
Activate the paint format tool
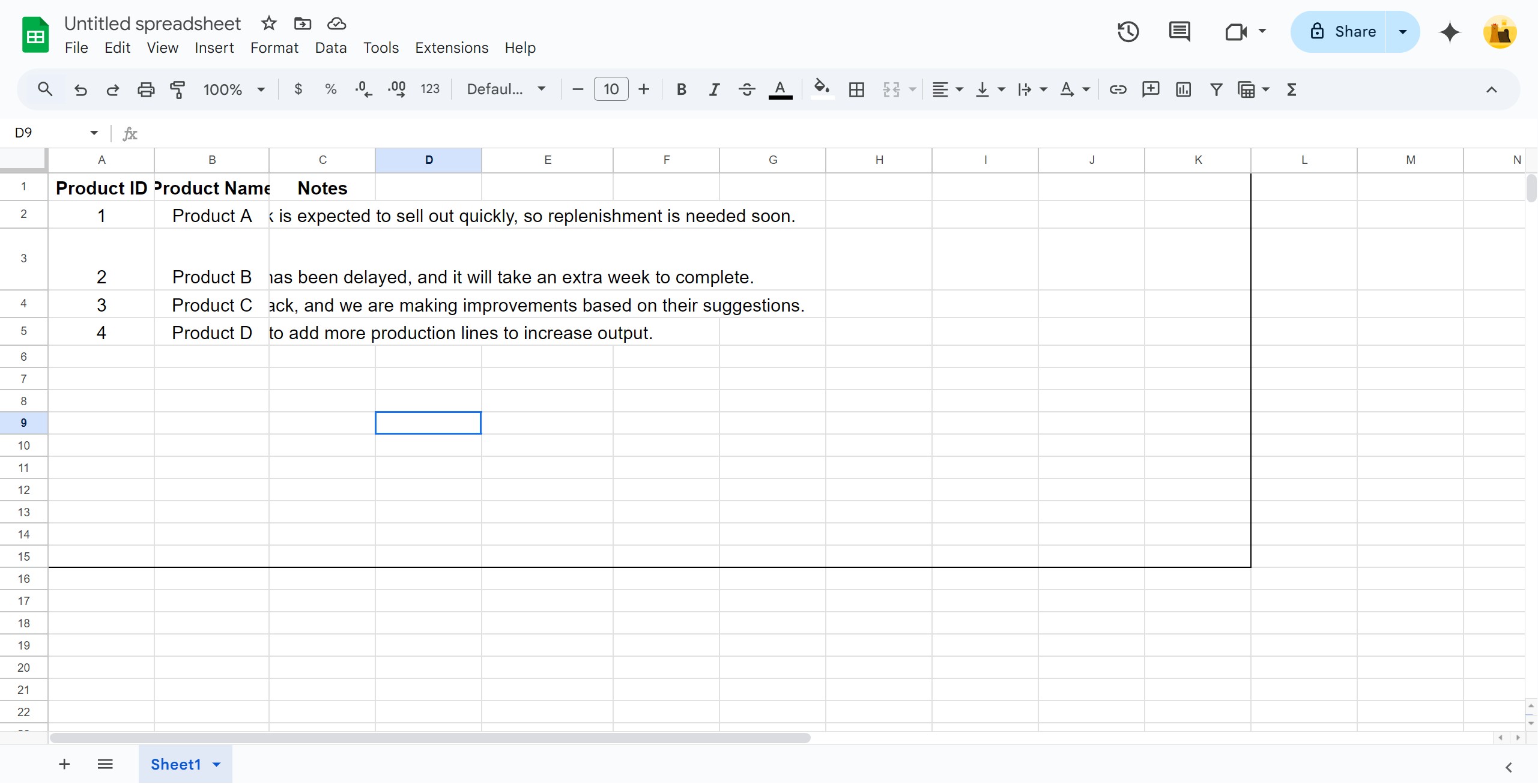pos(178,89)
